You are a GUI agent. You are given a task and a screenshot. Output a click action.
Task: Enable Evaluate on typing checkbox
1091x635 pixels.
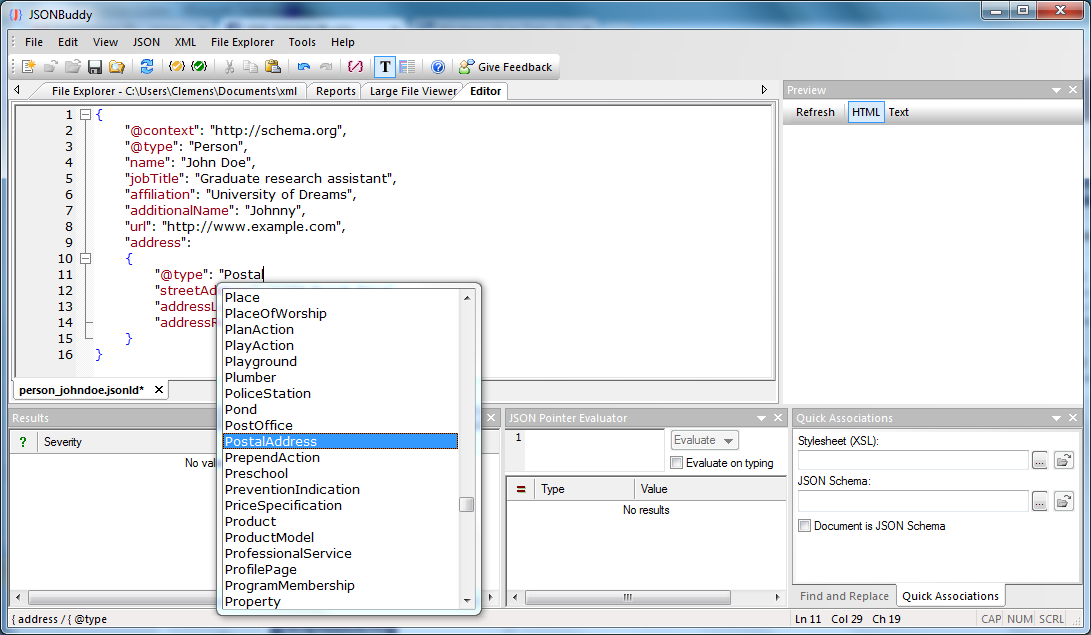[676, 463]
